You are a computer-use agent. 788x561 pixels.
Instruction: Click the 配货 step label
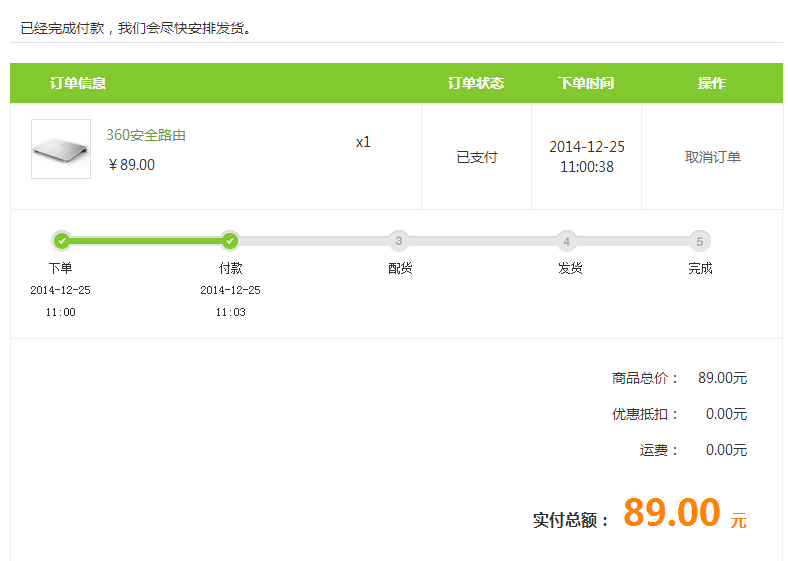[x=400, y=268]
